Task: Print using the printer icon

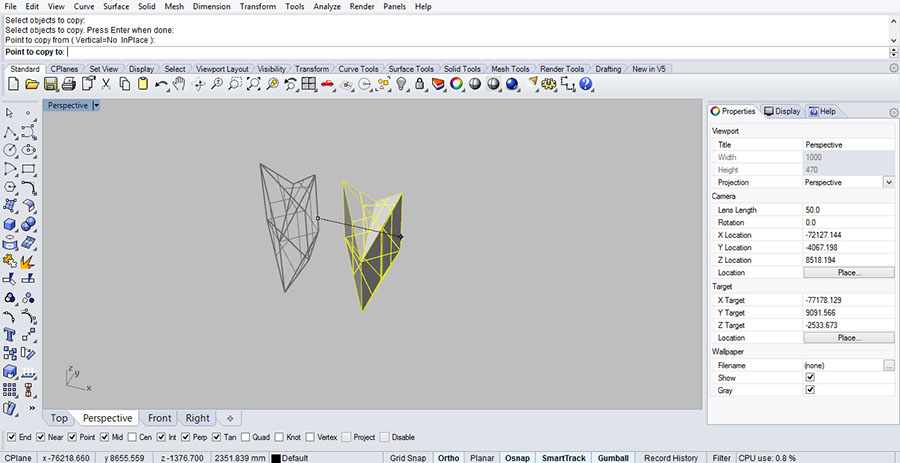Action: 69,84
